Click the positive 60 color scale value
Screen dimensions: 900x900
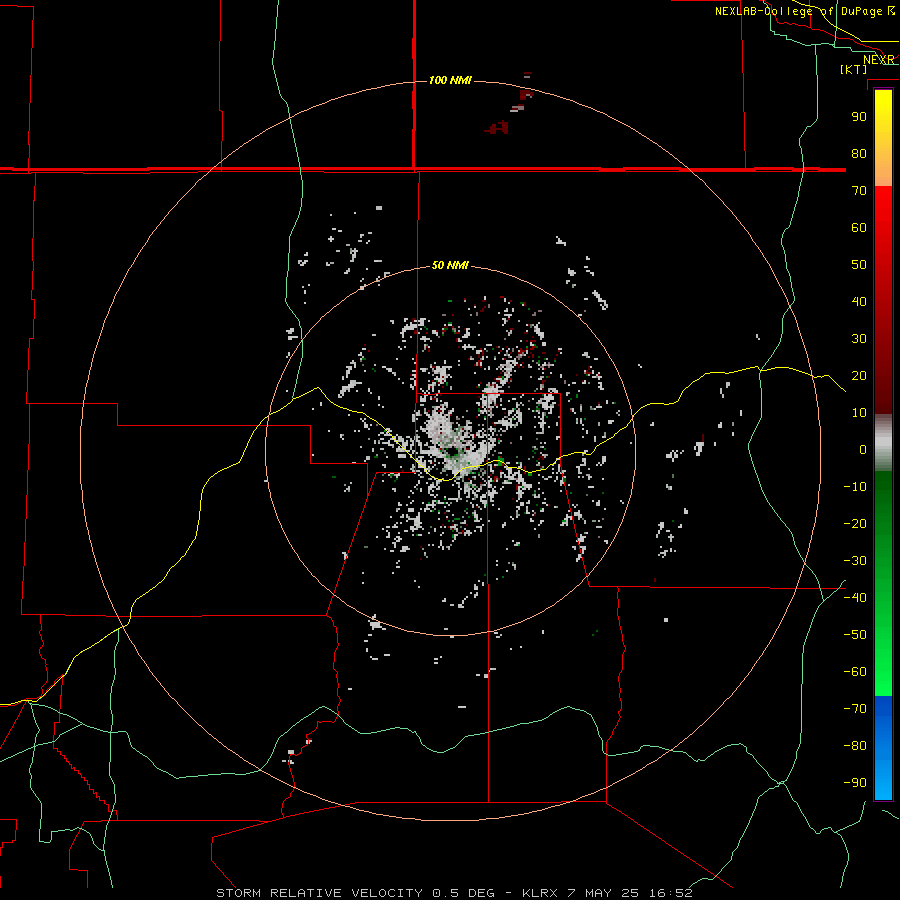pyautogui.click(x=859, y=227)
